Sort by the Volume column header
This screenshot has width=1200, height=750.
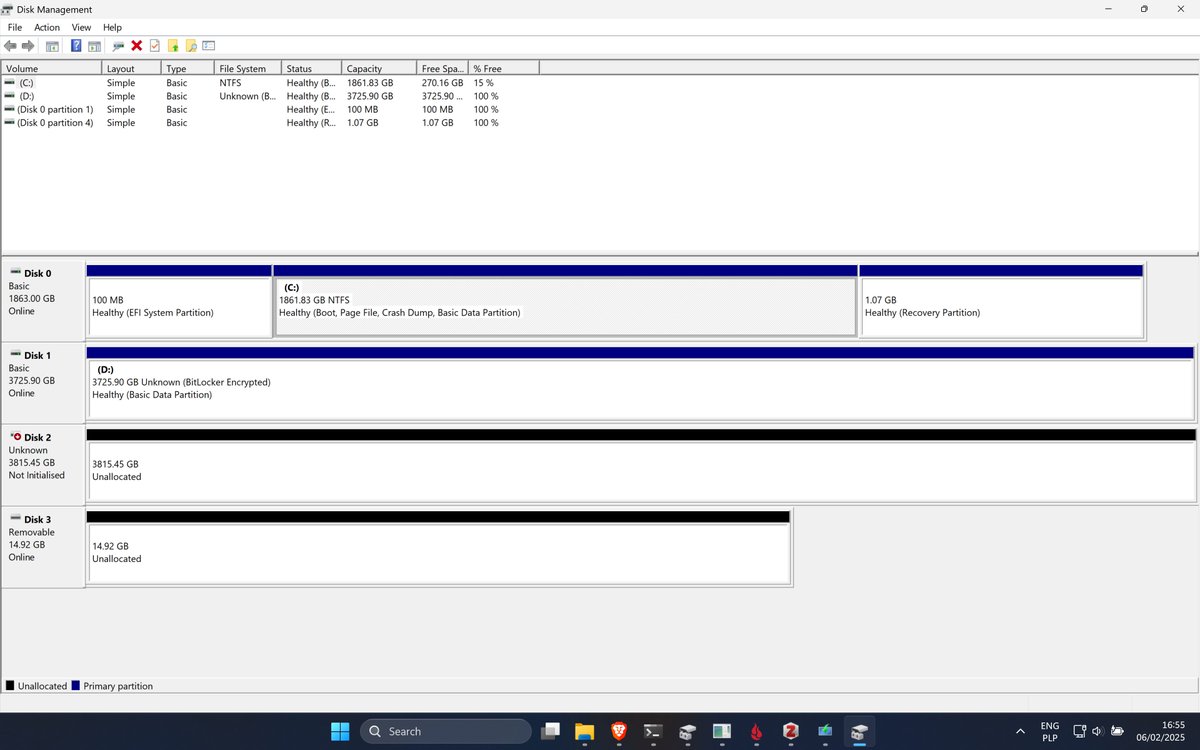(52, 69)
